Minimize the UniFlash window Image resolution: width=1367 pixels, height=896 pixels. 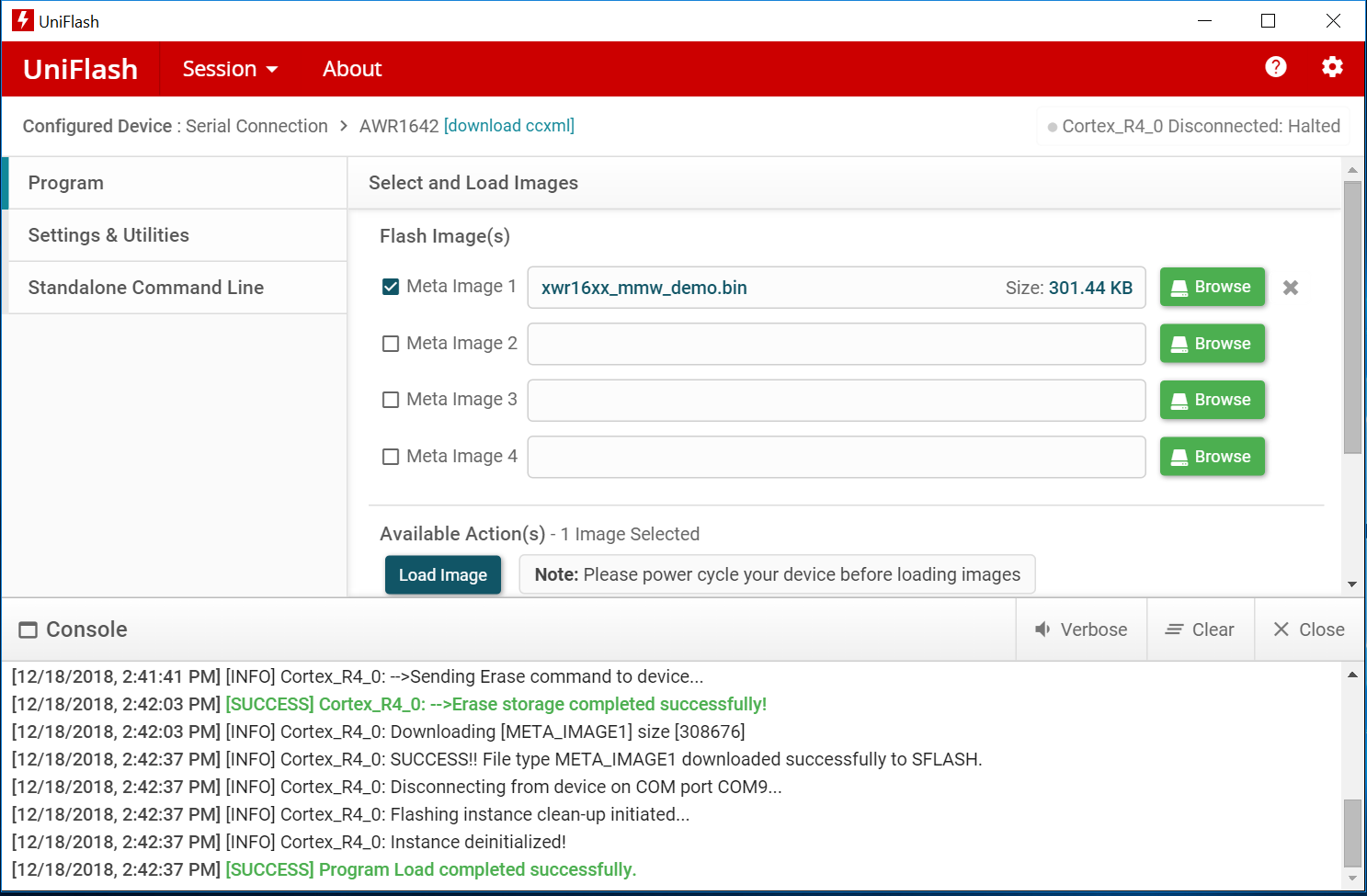[1205, 20]
